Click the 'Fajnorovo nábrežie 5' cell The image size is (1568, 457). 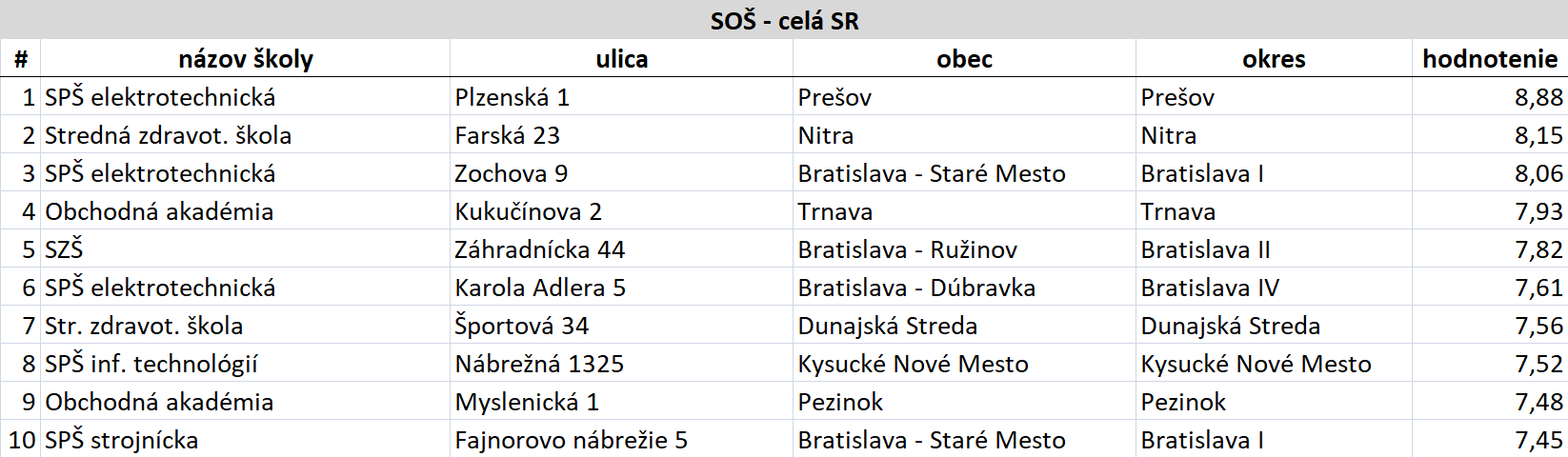click(x=621, y=439)
